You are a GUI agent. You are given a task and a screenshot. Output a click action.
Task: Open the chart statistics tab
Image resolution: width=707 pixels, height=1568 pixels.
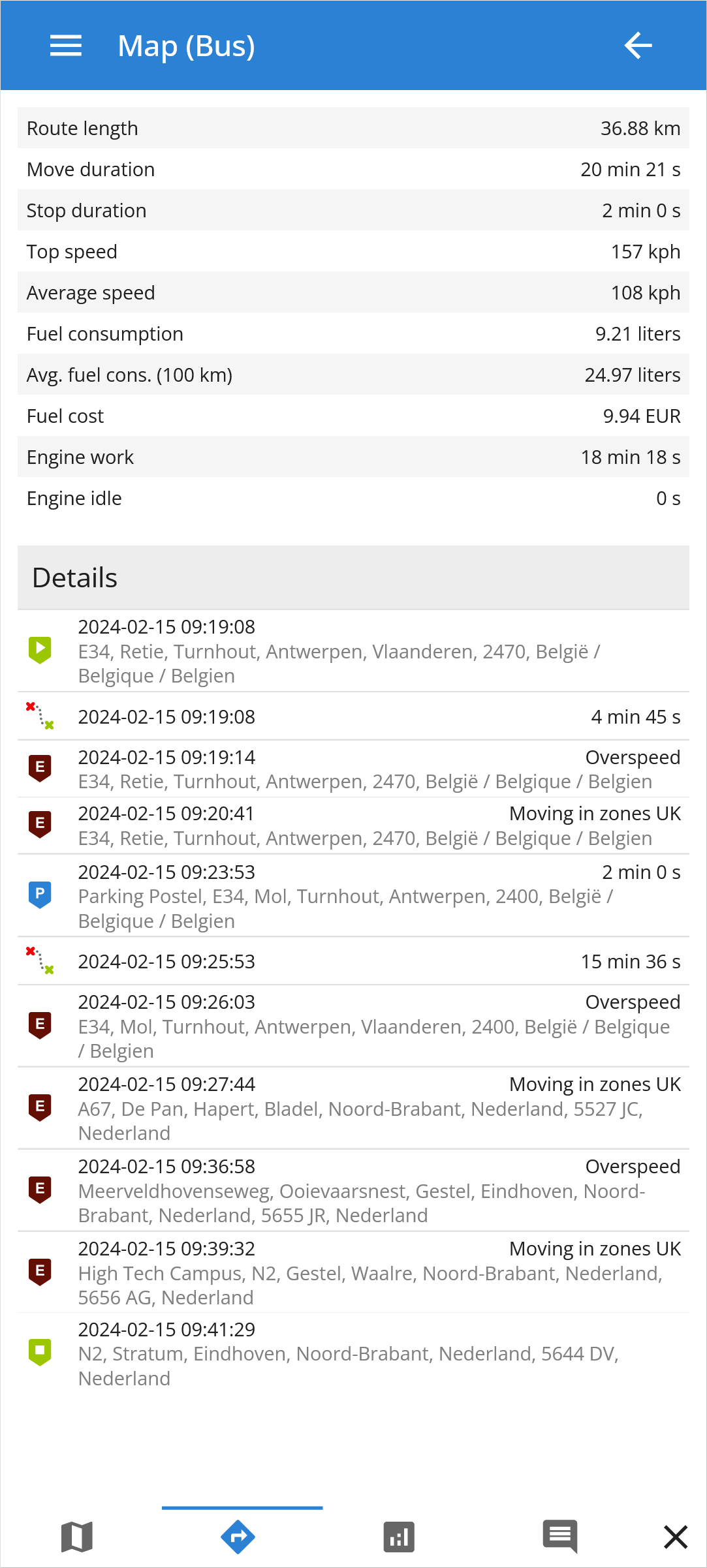(399, 1537)
